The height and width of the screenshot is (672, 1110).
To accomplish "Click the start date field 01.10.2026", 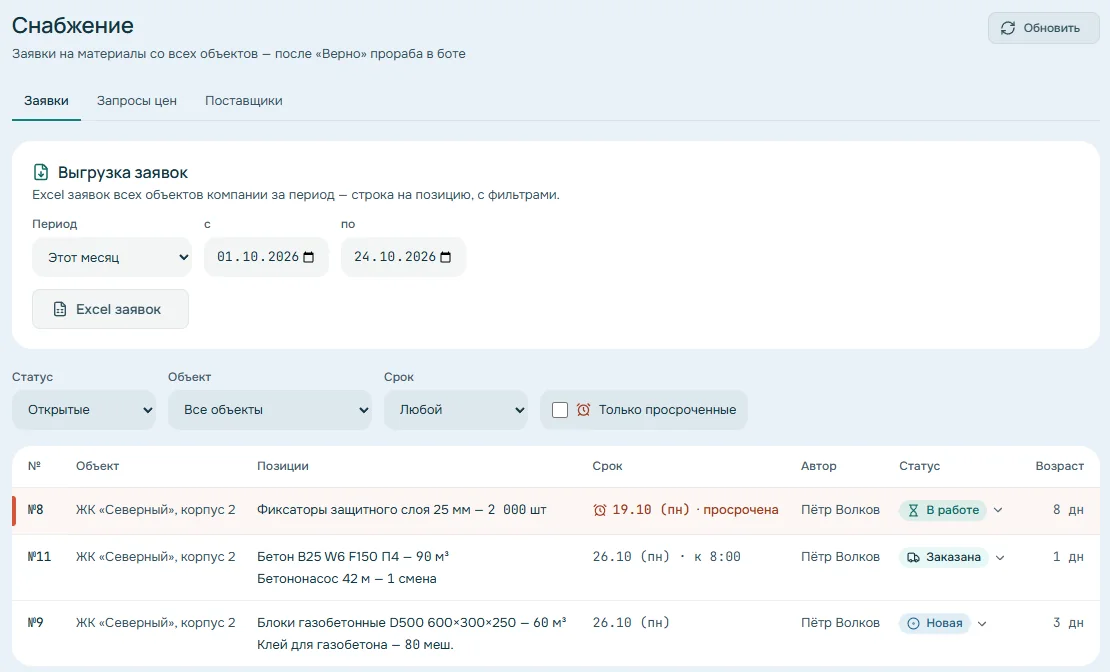I will (x=266, y=257).
